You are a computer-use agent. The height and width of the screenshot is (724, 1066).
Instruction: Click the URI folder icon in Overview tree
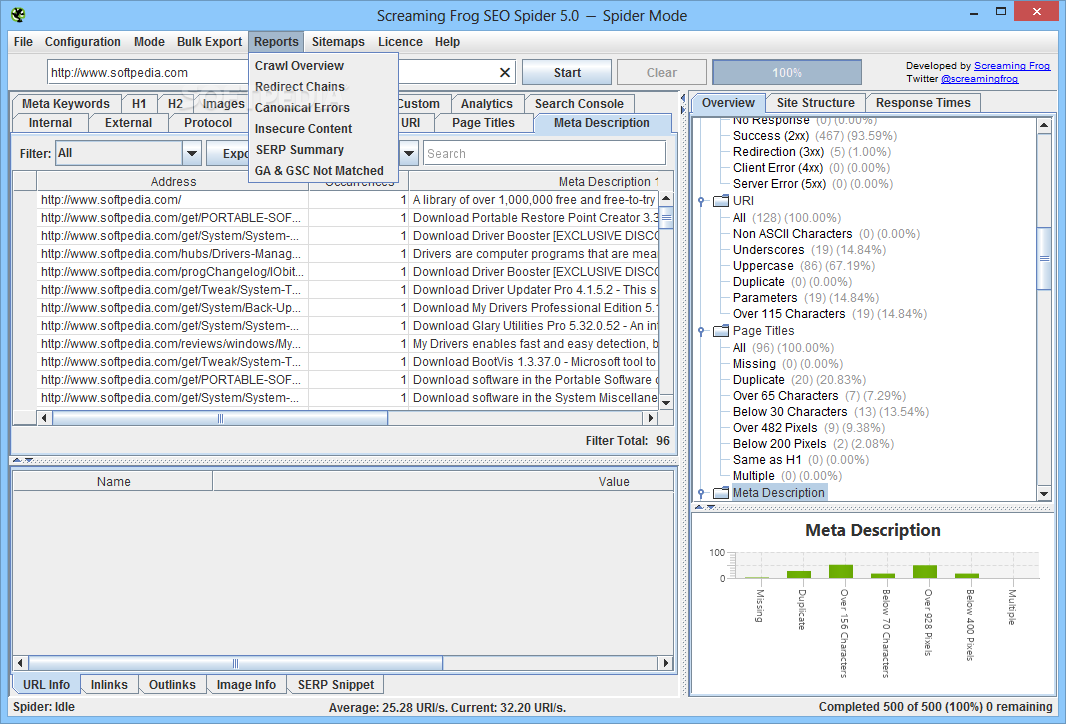click(721, 201)
